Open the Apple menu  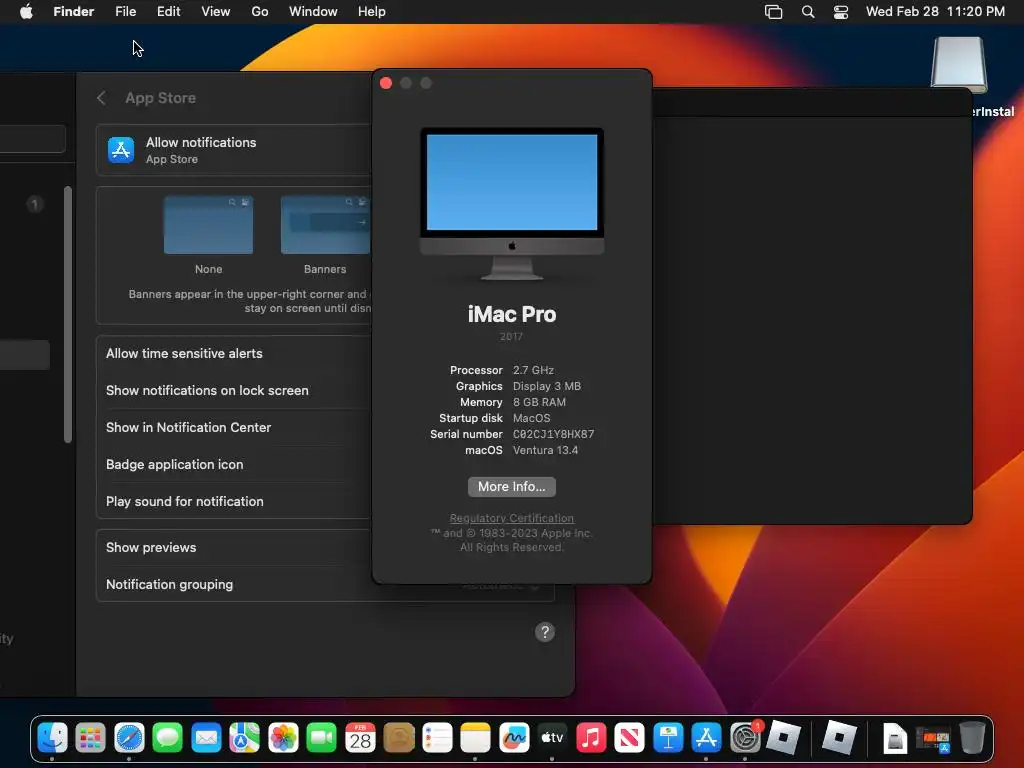[x=26, y=12]
